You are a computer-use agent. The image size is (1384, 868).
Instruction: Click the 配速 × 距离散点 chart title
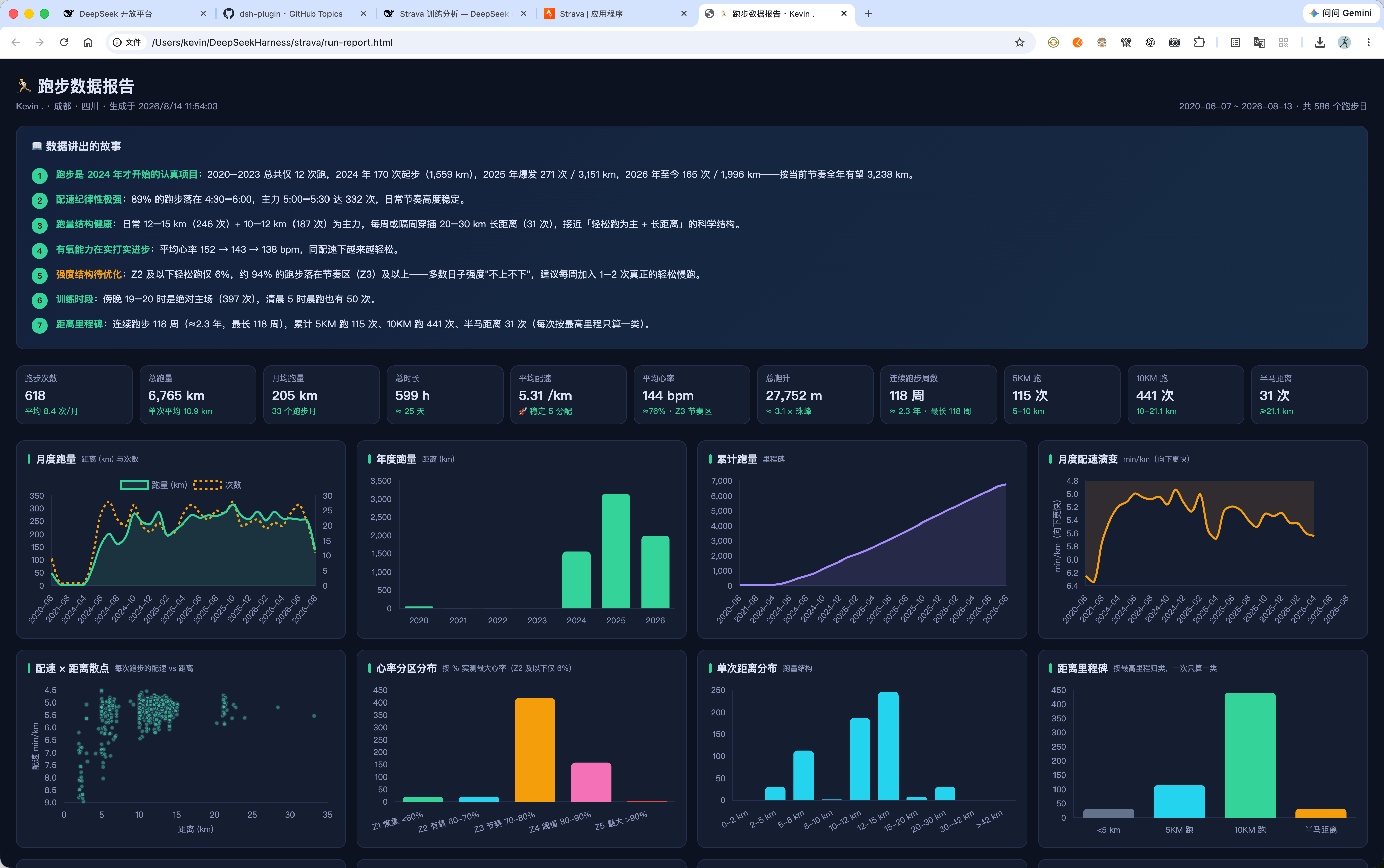point(72,668)
